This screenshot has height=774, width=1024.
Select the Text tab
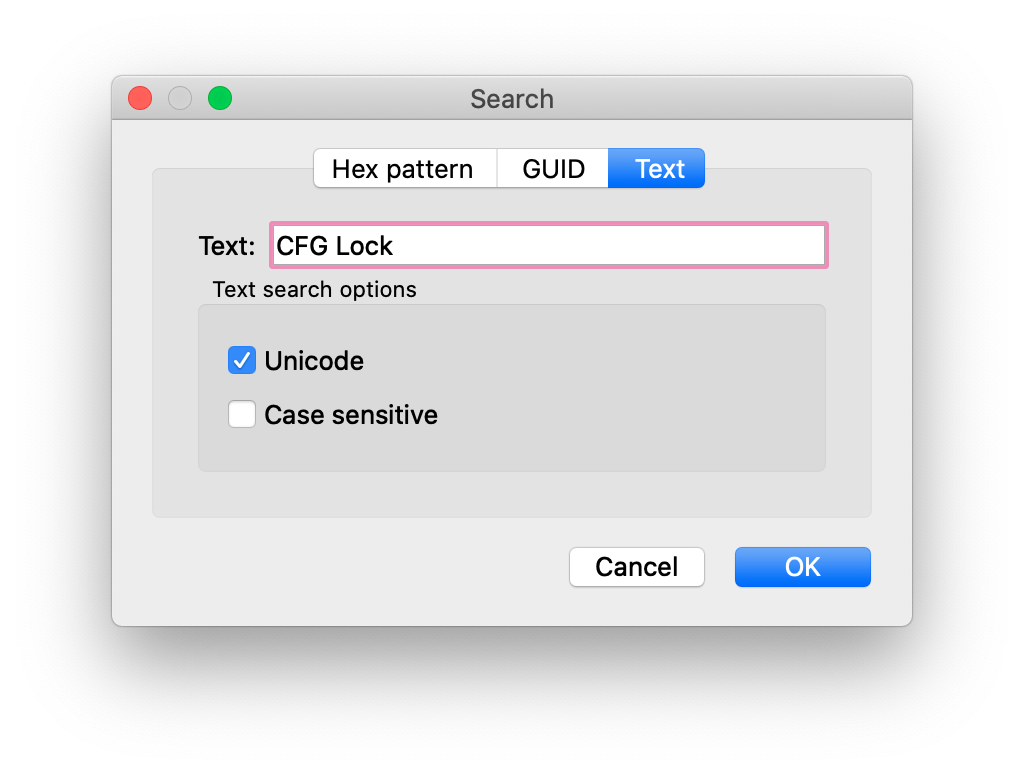tap(656, 169)
